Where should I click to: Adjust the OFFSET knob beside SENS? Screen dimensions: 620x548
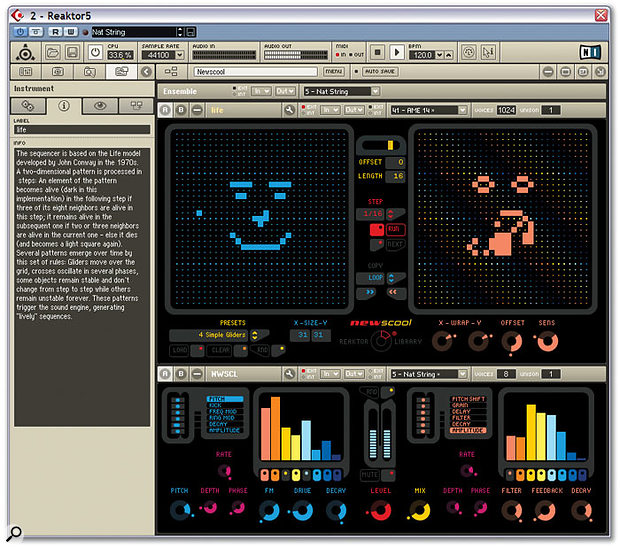[512, 342]
